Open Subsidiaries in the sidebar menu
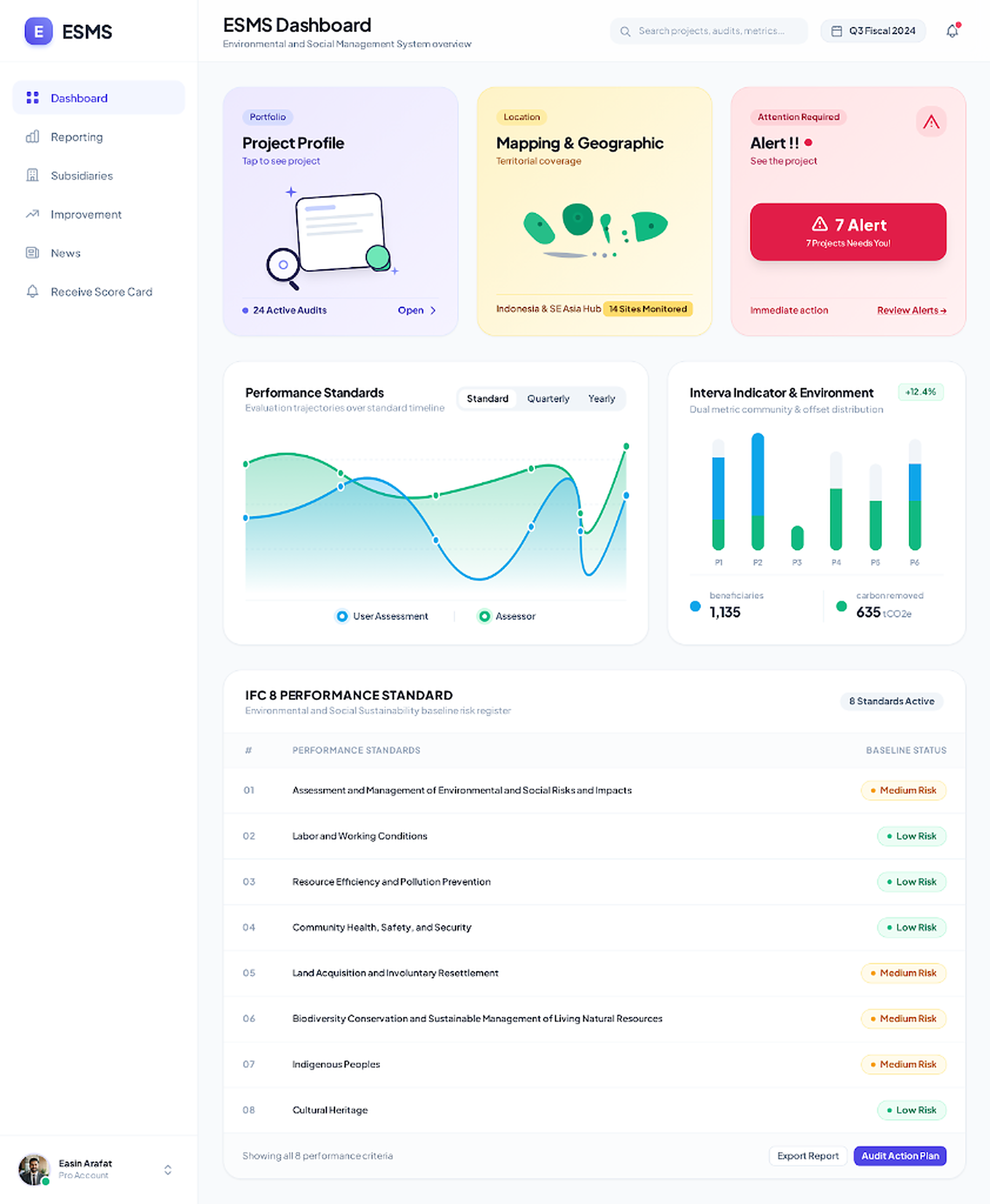This screenshot has height=1204, width=990. pyautogui.click(x=99, y=175)
